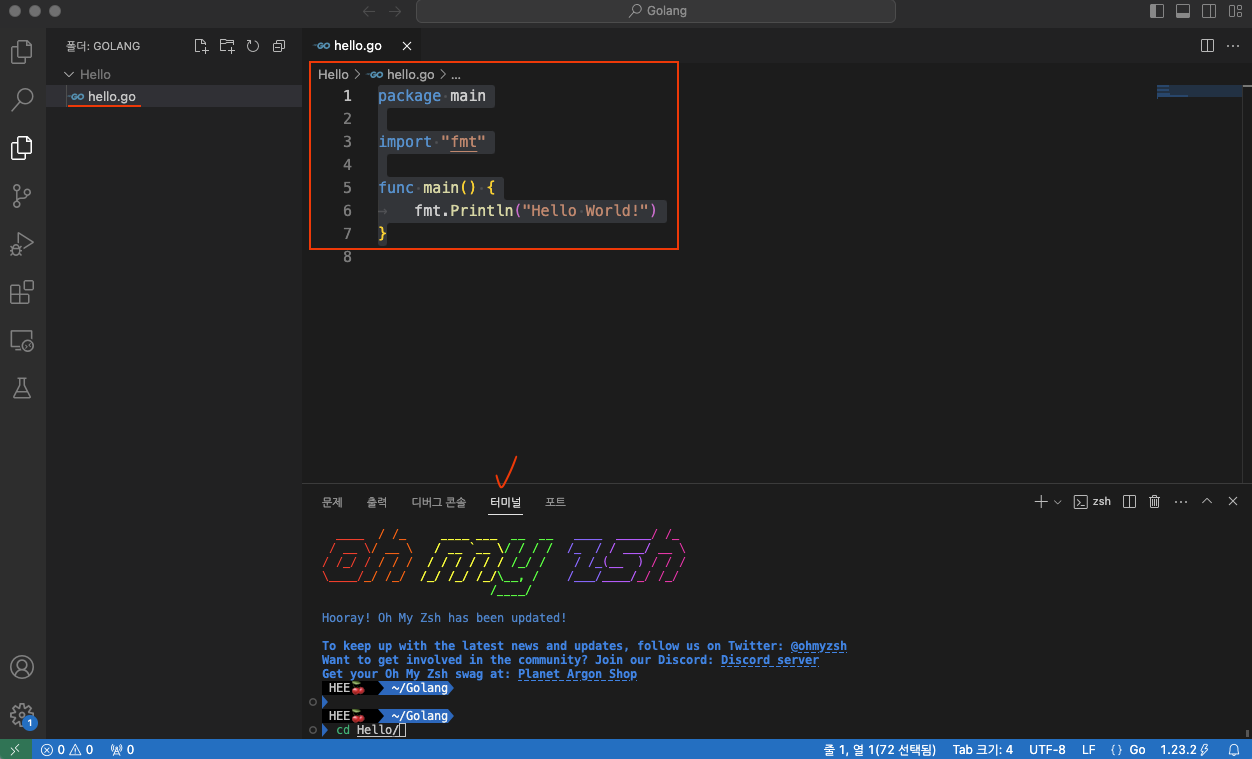
Task: Close the bottom panel
Action: pyautogui.click(x=1233, y=501)
